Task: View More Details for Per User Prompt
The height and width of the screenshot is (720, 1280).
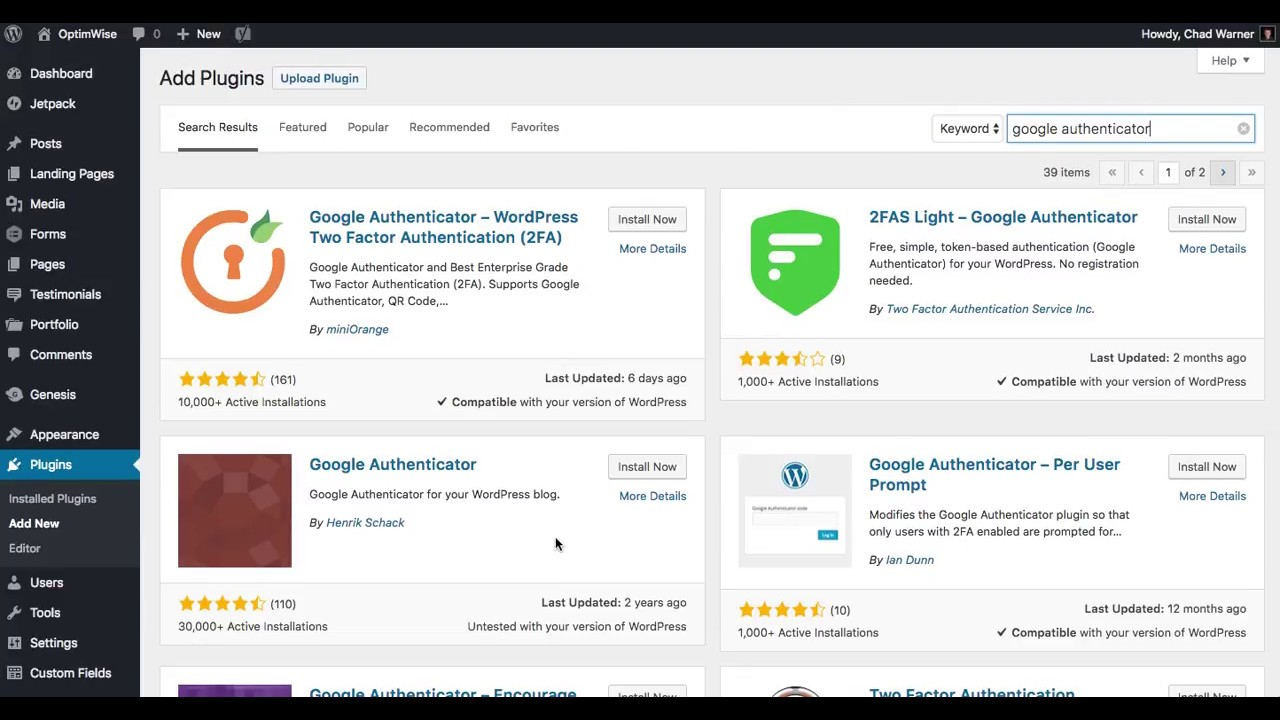Action: tap(1212, 496)
